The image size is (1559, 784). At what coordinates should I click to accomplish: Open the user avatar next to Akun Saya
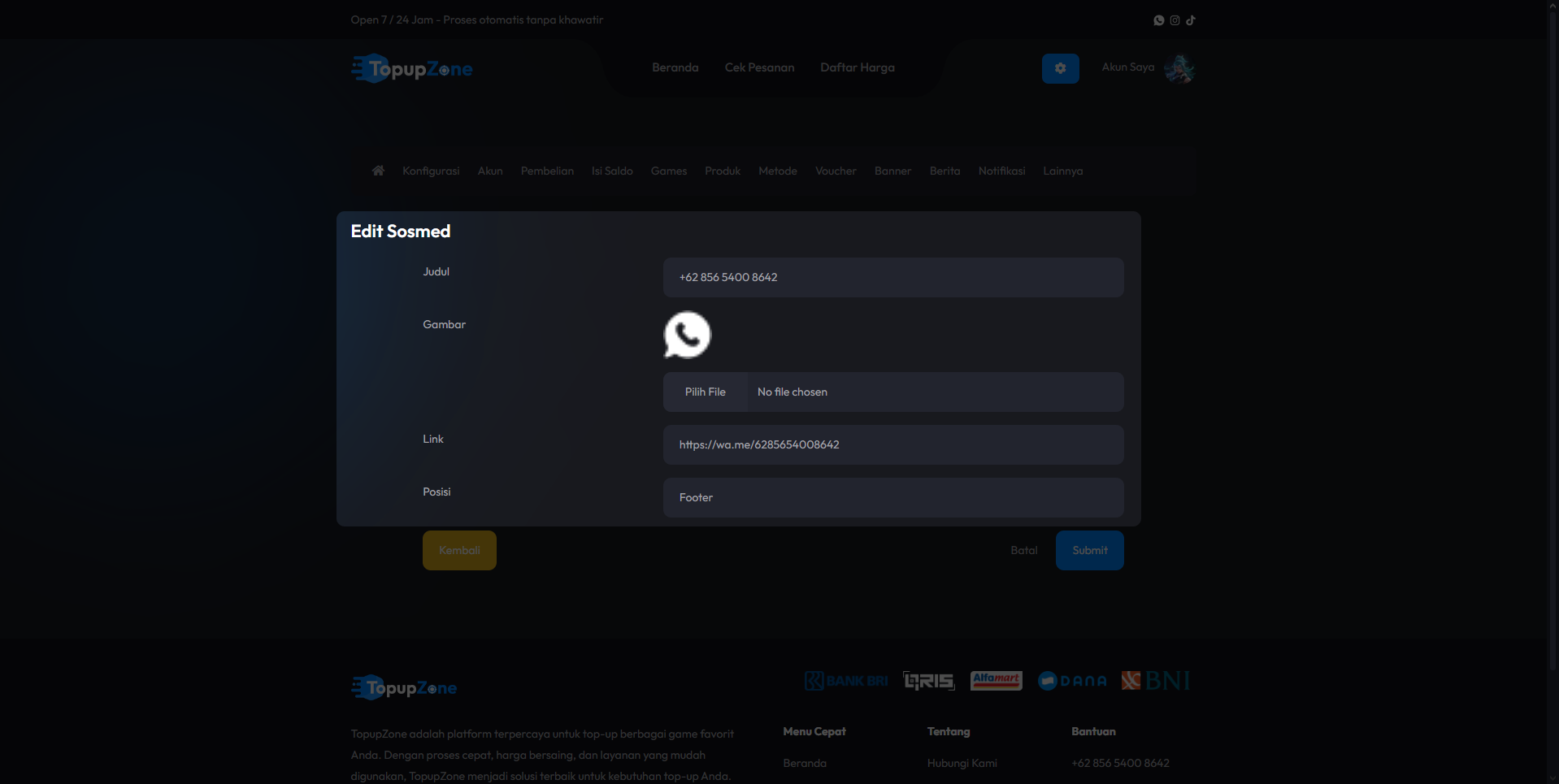point(1179,69)
